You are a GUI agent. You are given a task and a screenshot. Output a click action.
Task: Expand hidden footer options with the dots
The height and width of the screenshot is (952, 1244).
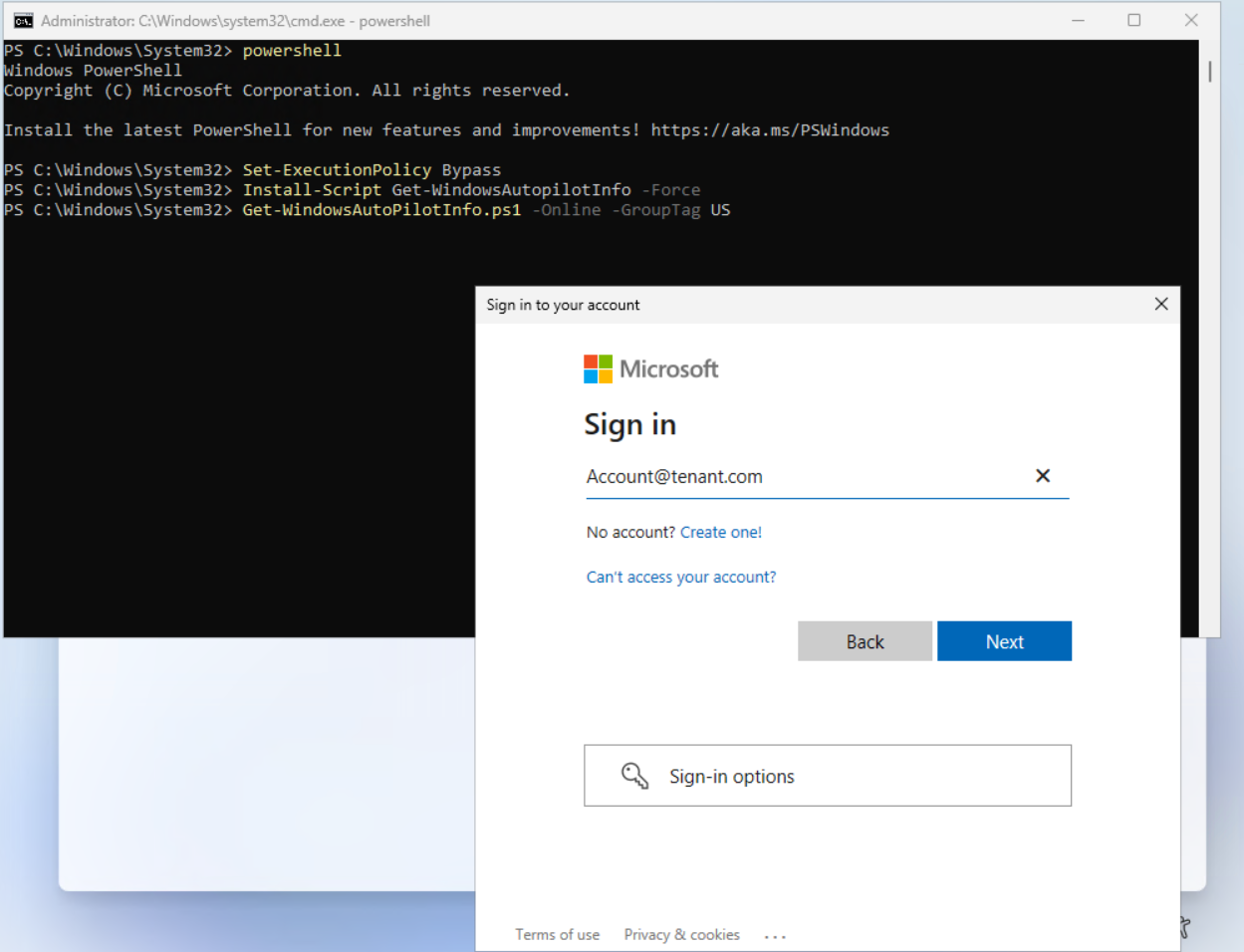coord(775,934)
